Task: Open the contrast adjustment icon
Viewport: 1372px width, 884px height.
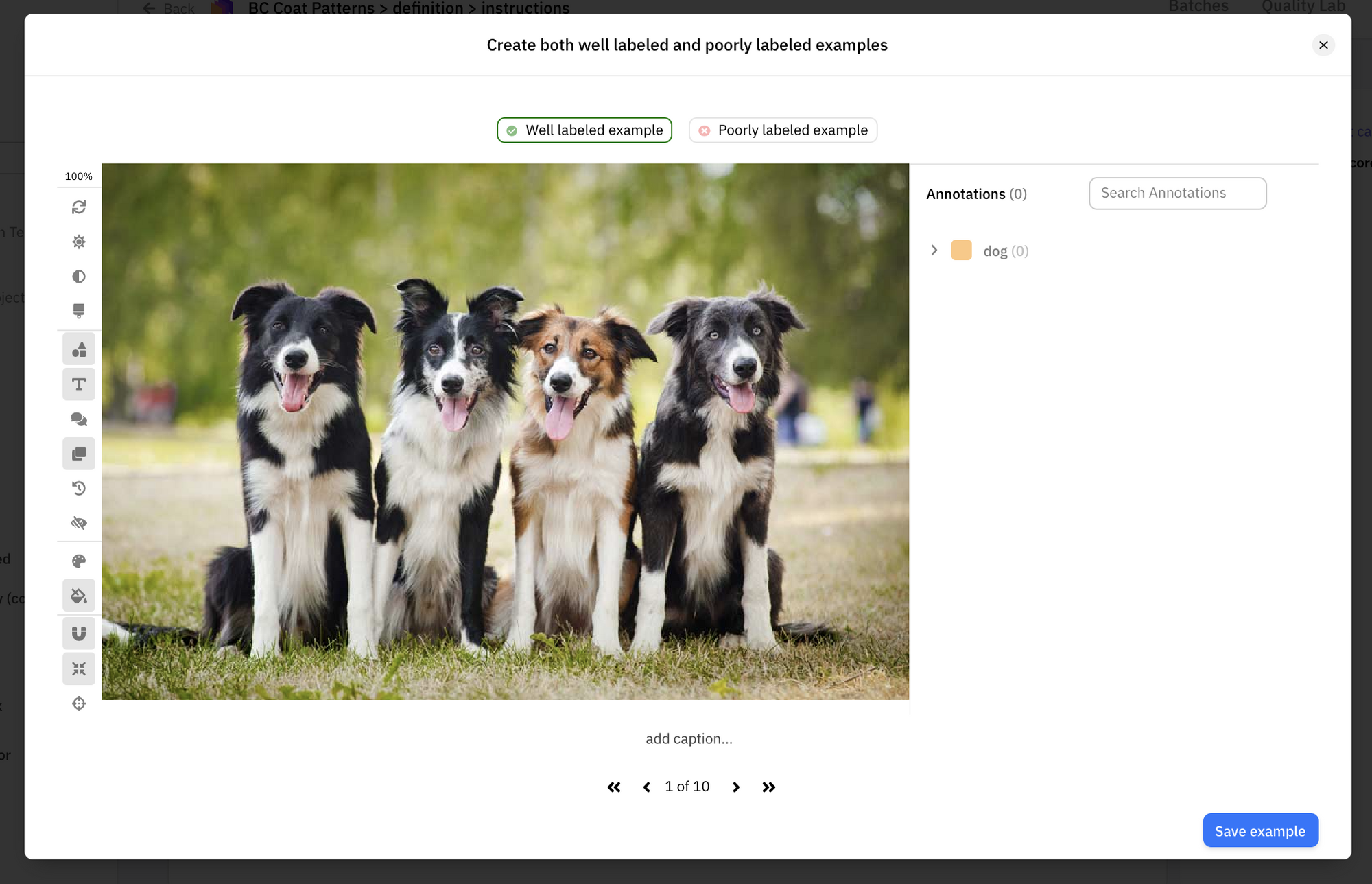Action: [x=79, y=277]
